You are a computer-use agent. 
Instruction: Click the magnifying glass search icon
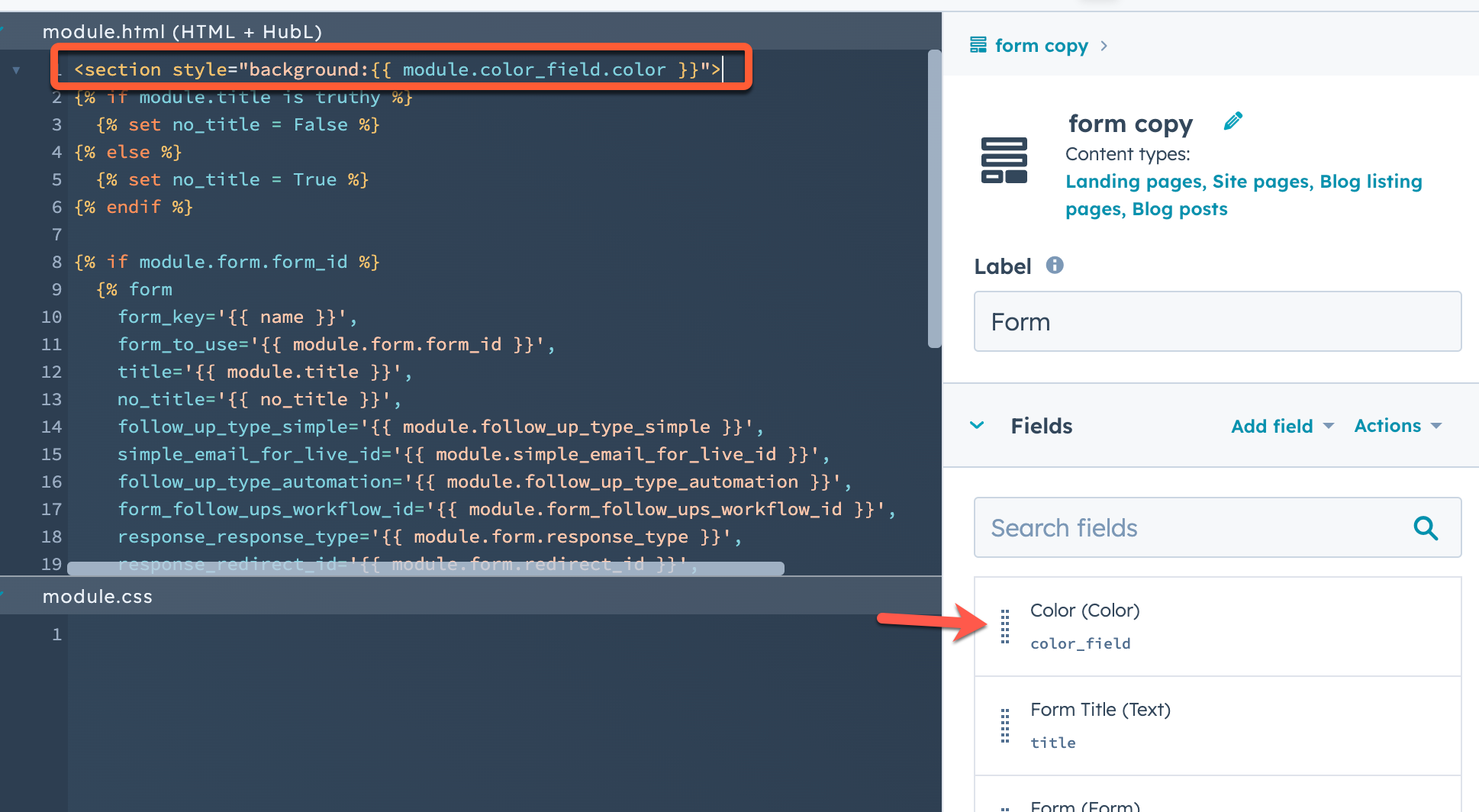click(x=1425, y=528)
